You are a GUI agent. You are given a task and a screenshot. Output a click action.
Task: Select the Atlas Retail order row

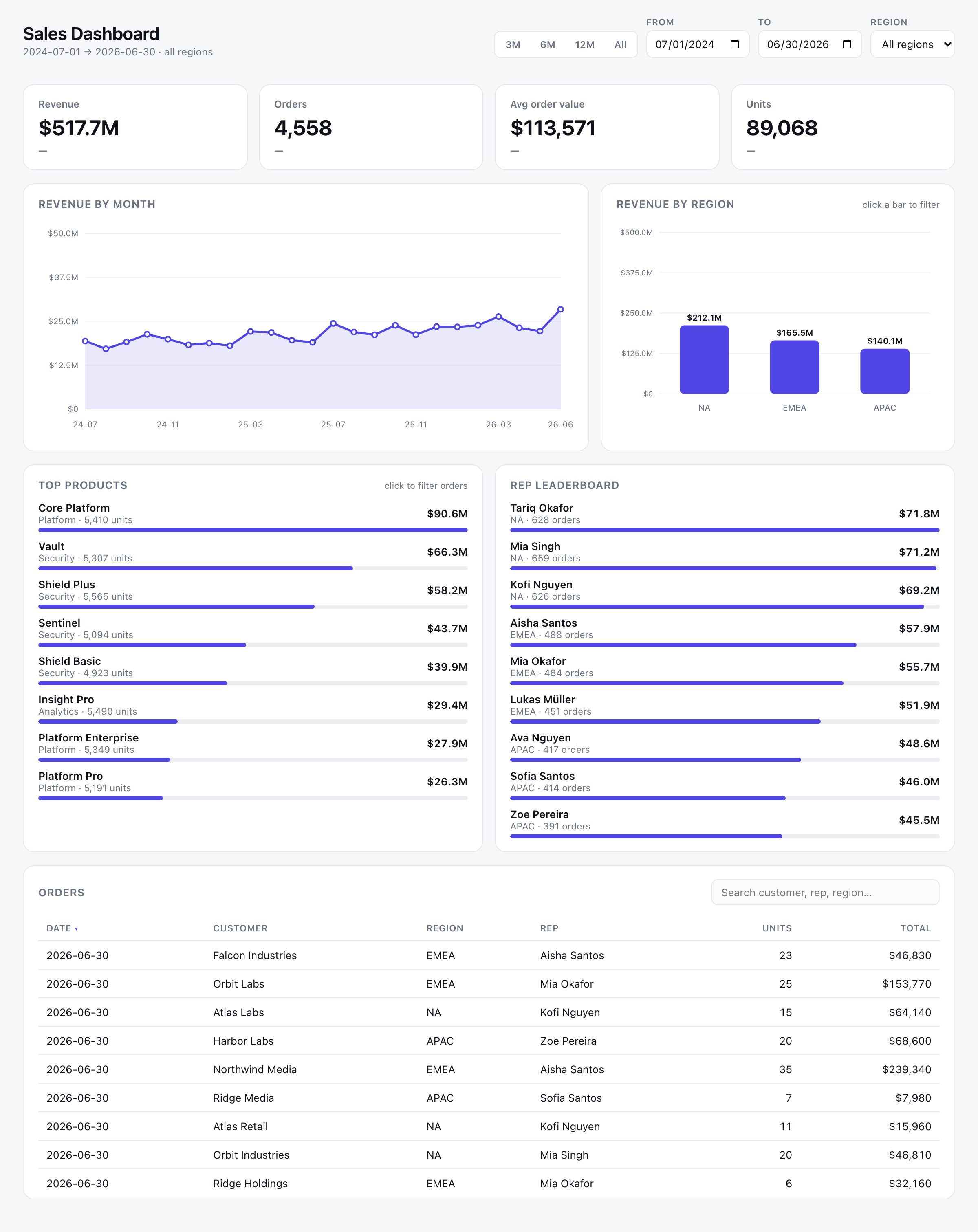point(489,1127)
